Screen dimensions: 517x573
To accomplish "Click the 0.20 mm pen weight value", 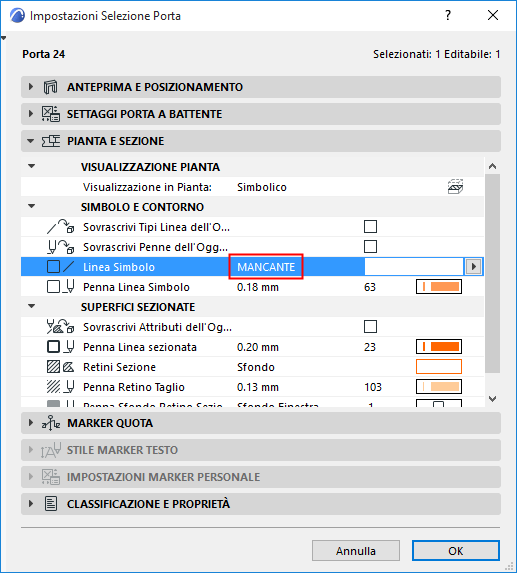I will click(x=258, y=347).
